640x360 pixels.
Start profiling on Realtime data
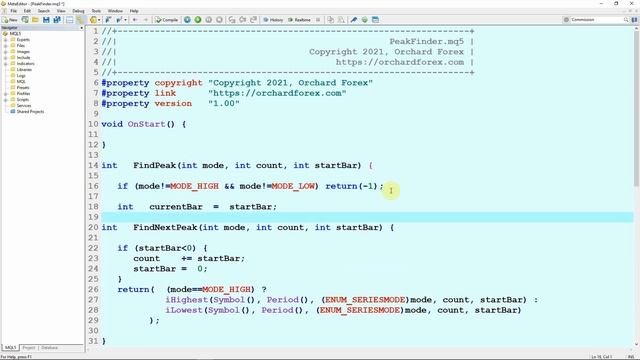[299, 20]
